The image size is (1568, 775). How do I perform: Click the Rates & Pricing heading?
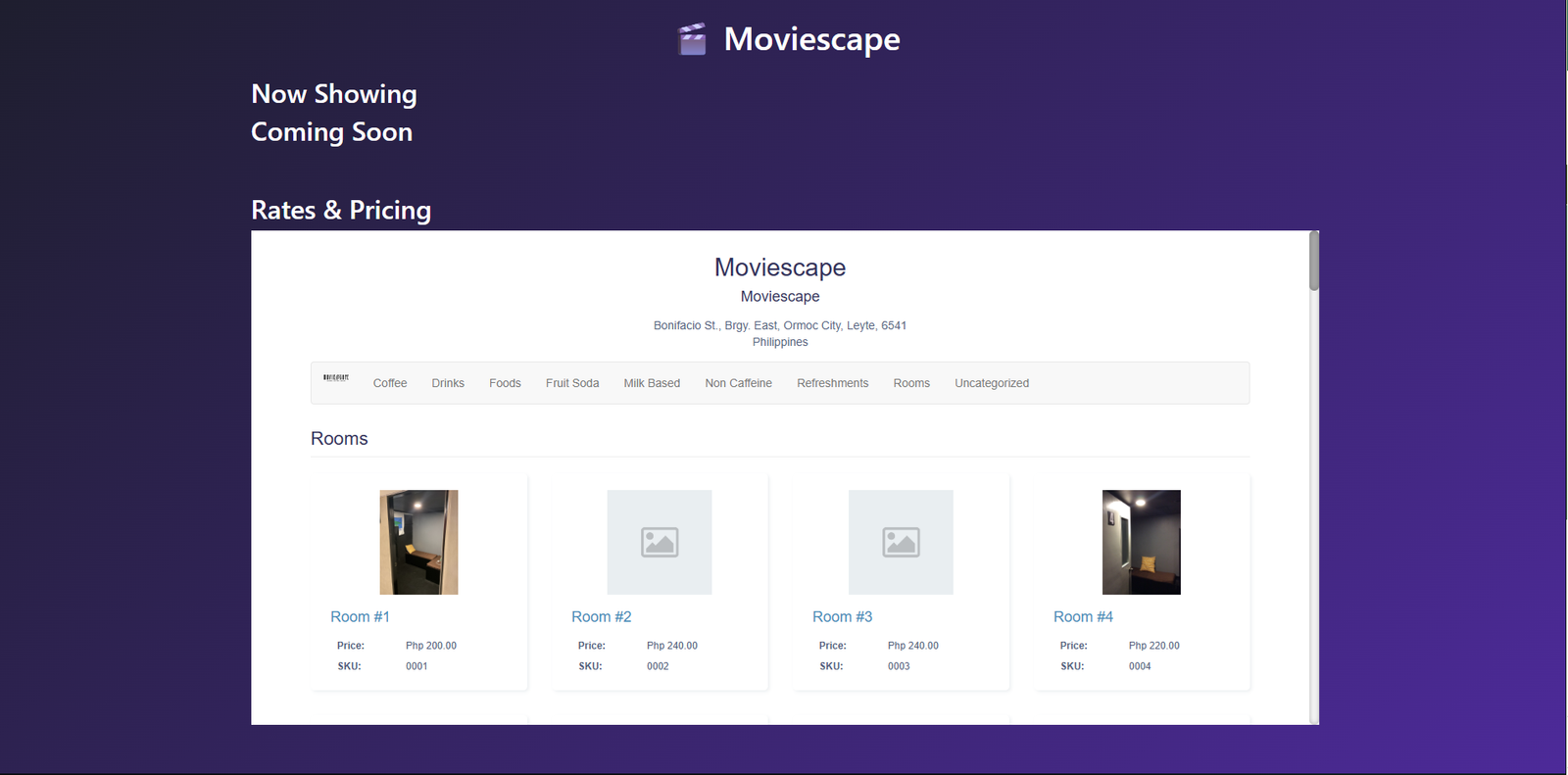(341, 210)
